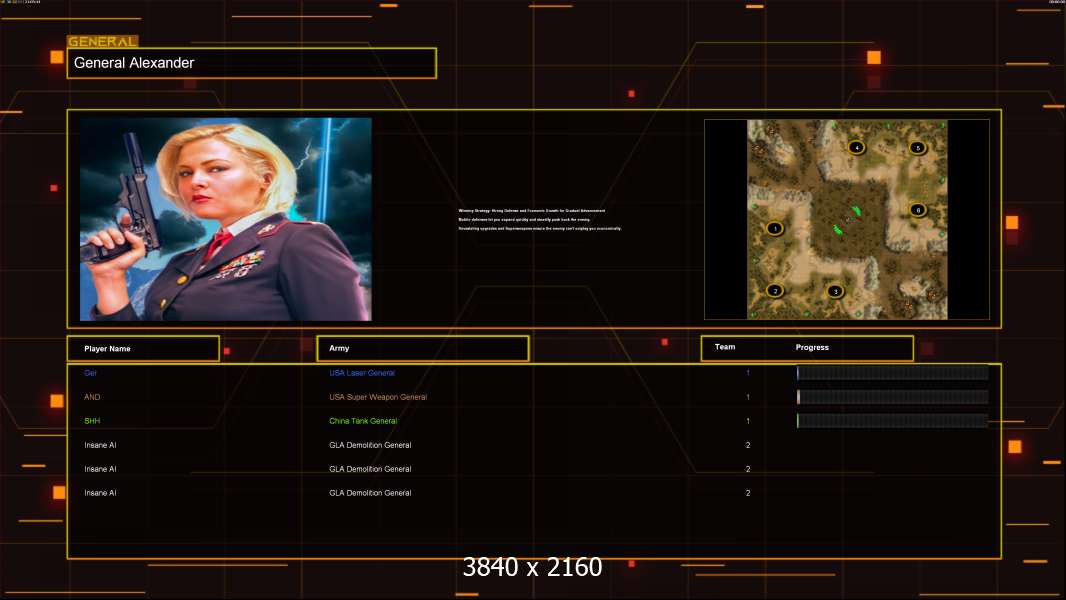Click the Player Name column header

pos(143,349)
